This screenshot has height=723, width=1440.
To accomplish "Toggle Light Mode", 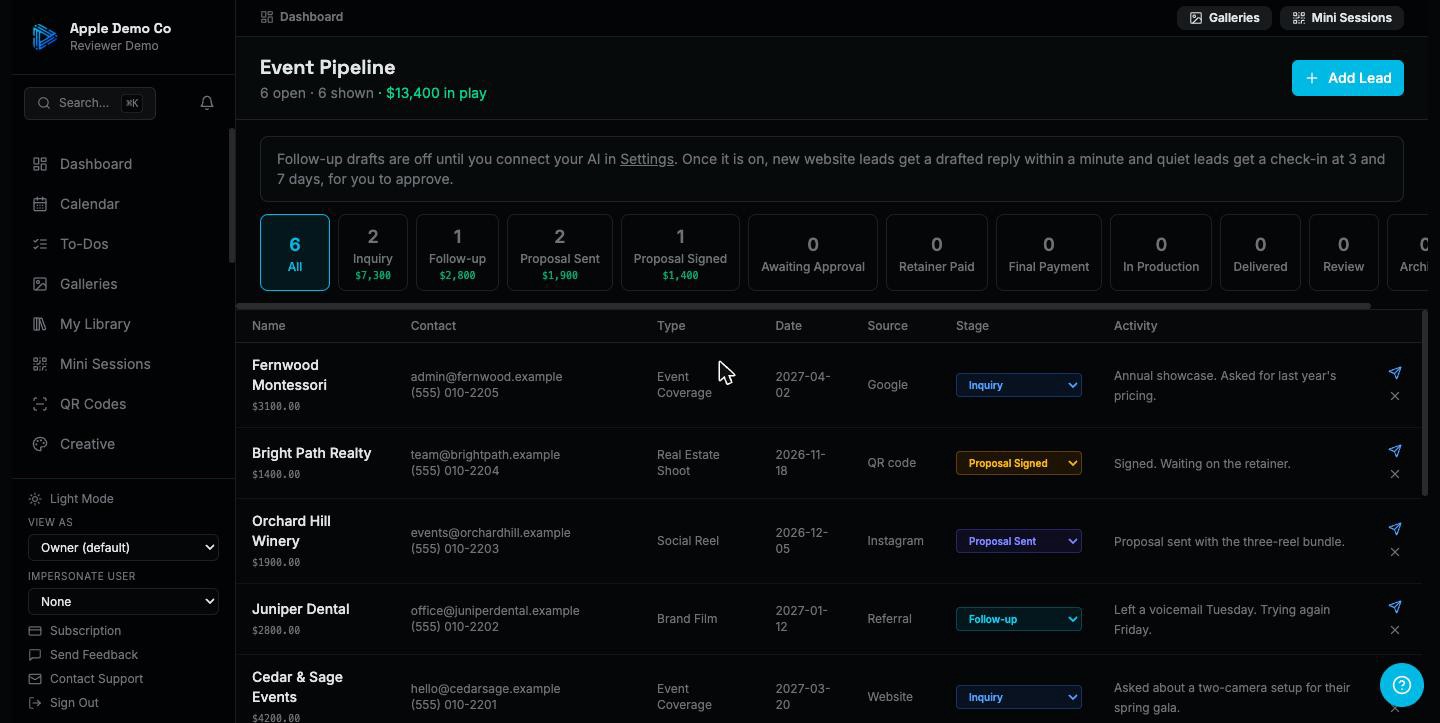I will click(x=71, y=499).
